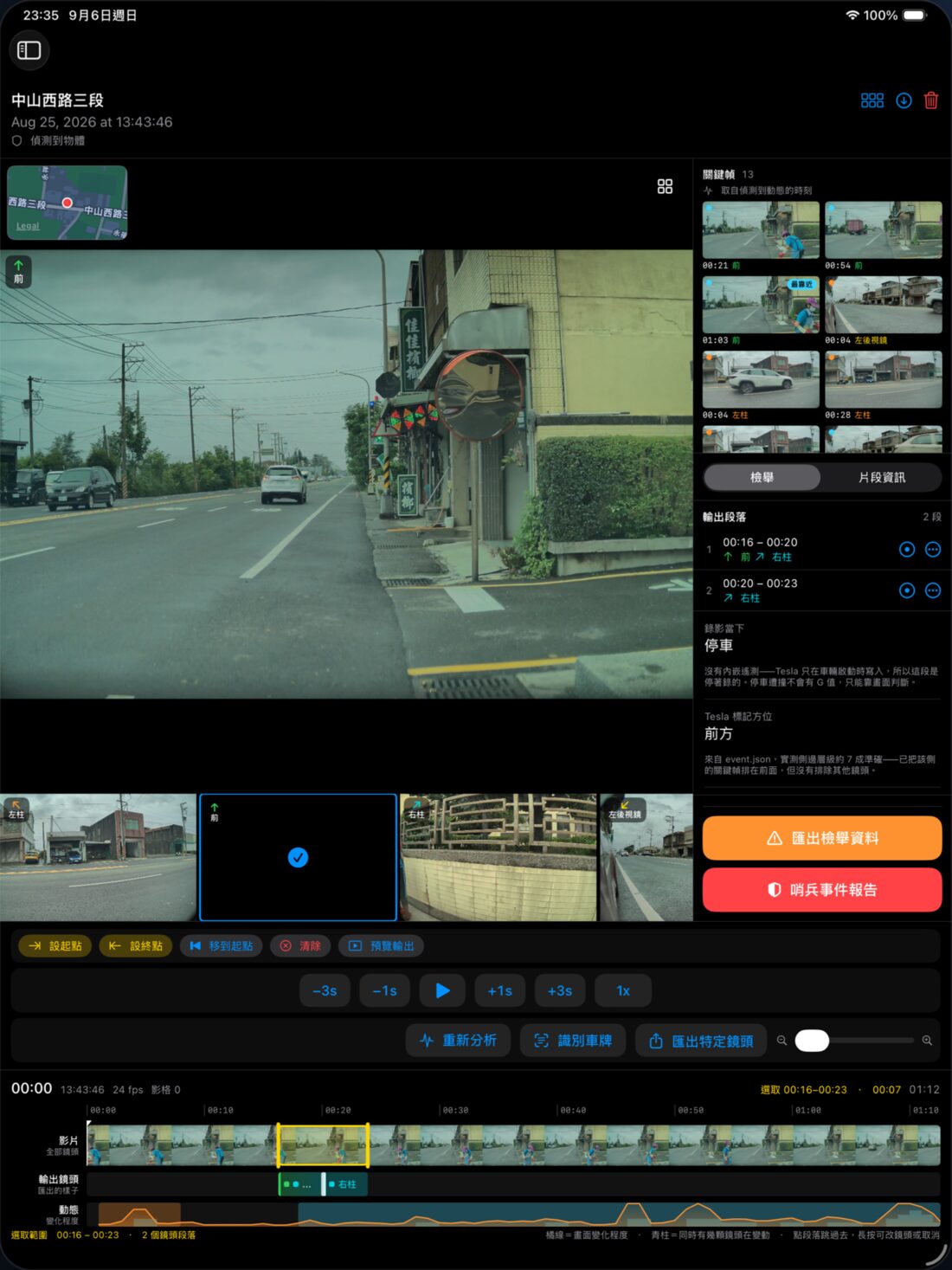Select the 左後視鏡 camera thumbnail
952x1270 pixels.
tap(646, 857)
